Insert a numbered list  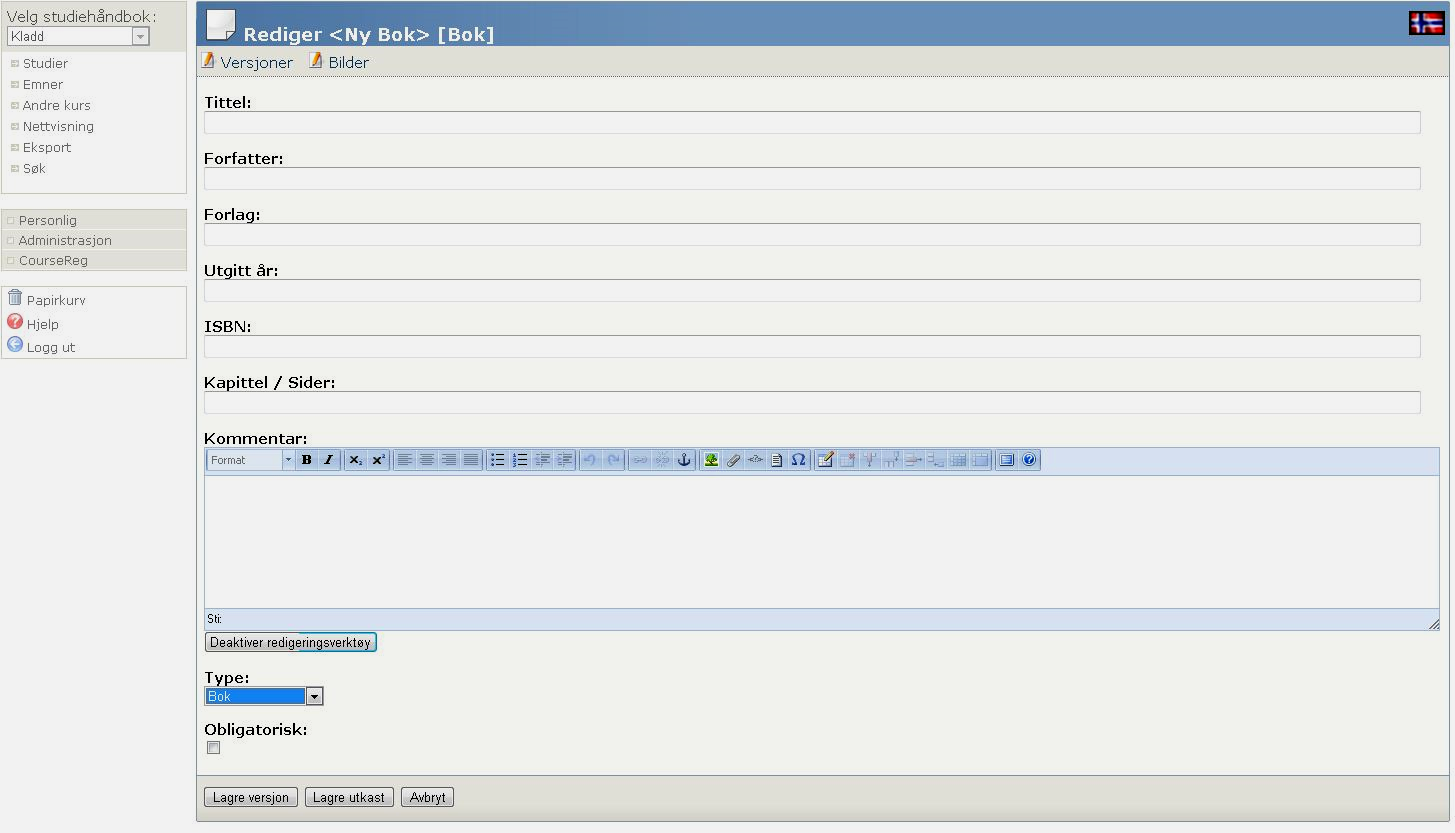[x=520, y=460]
